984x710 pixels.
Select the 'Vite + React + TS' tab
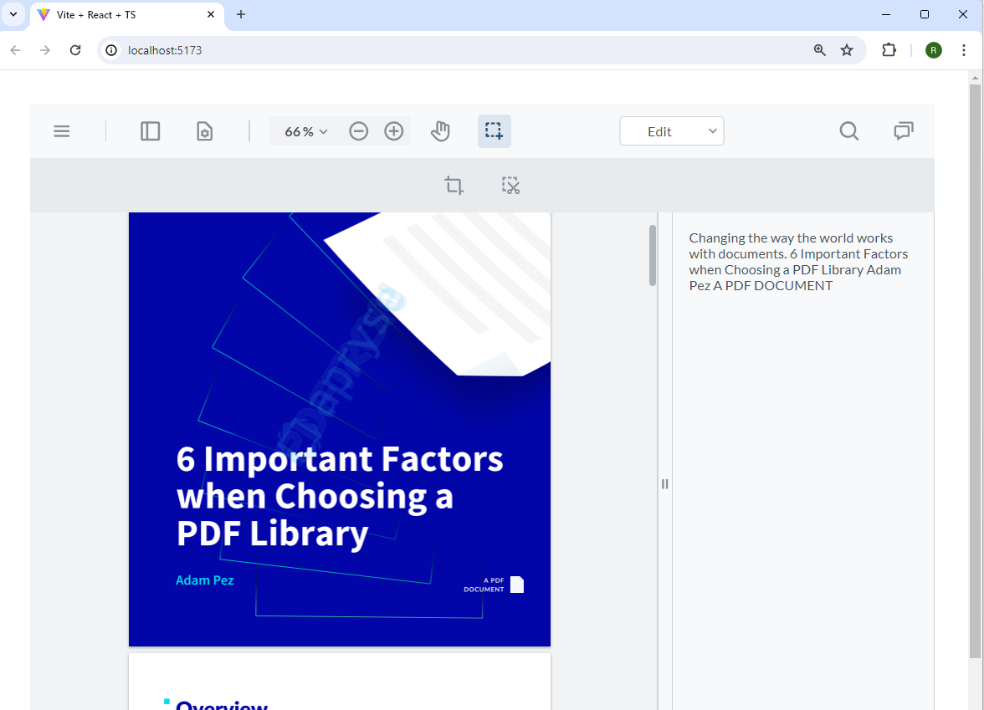click(x=126, y=14)
